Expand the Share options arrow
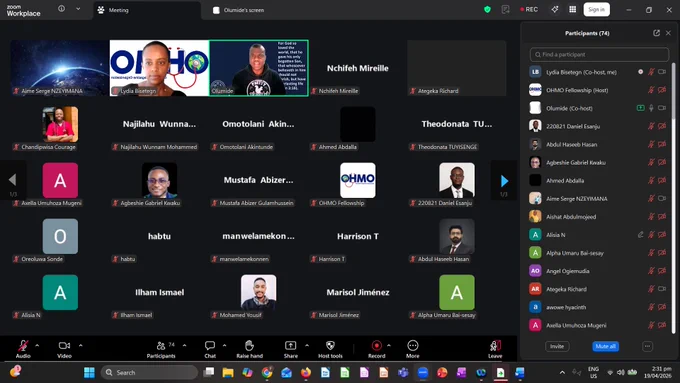Screen dimensions: 680x383 click(307, 345)
